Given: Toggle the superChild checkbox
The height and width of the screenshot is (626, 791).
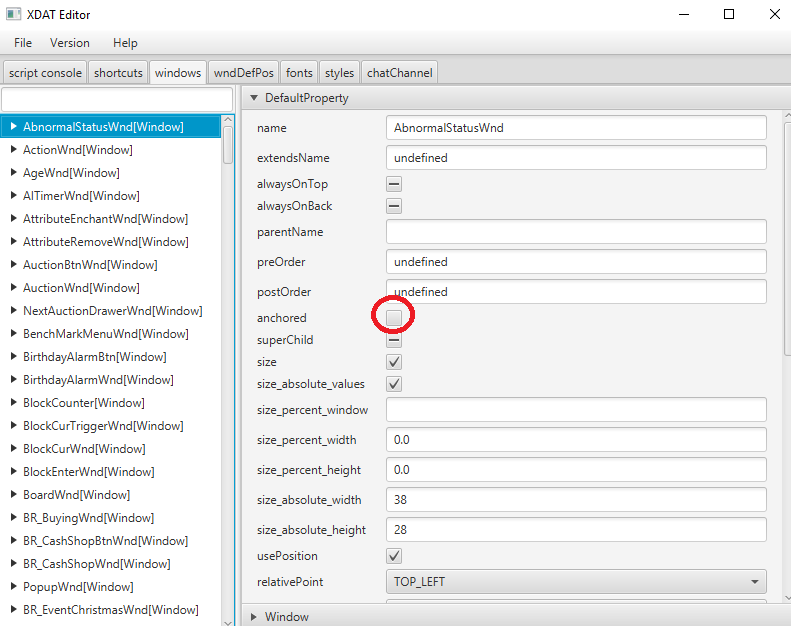Looking at the screenshot, I should tap(394, 340).
